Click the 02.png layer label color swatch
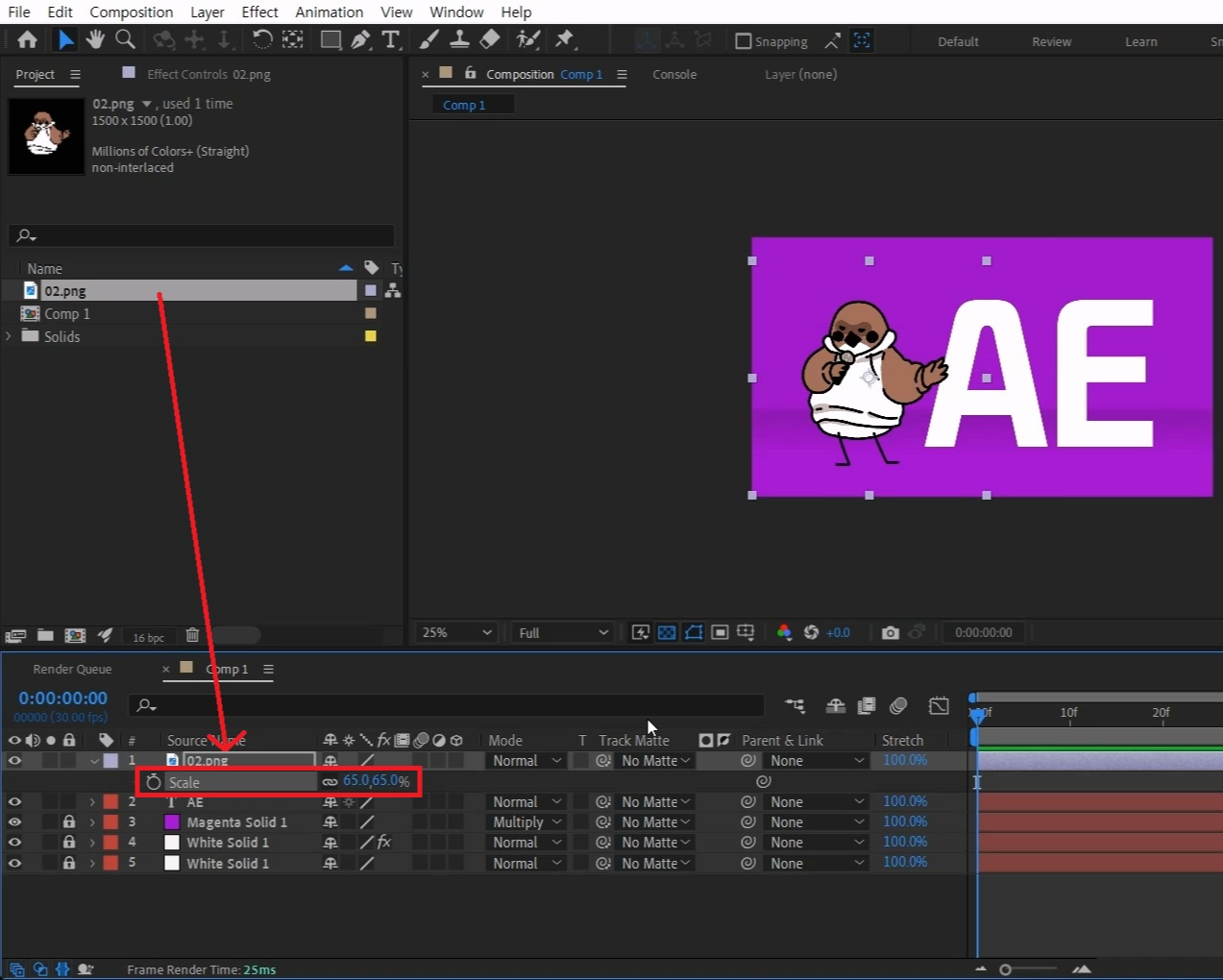This screenshot has height=980, width=1223. [110, 760]
